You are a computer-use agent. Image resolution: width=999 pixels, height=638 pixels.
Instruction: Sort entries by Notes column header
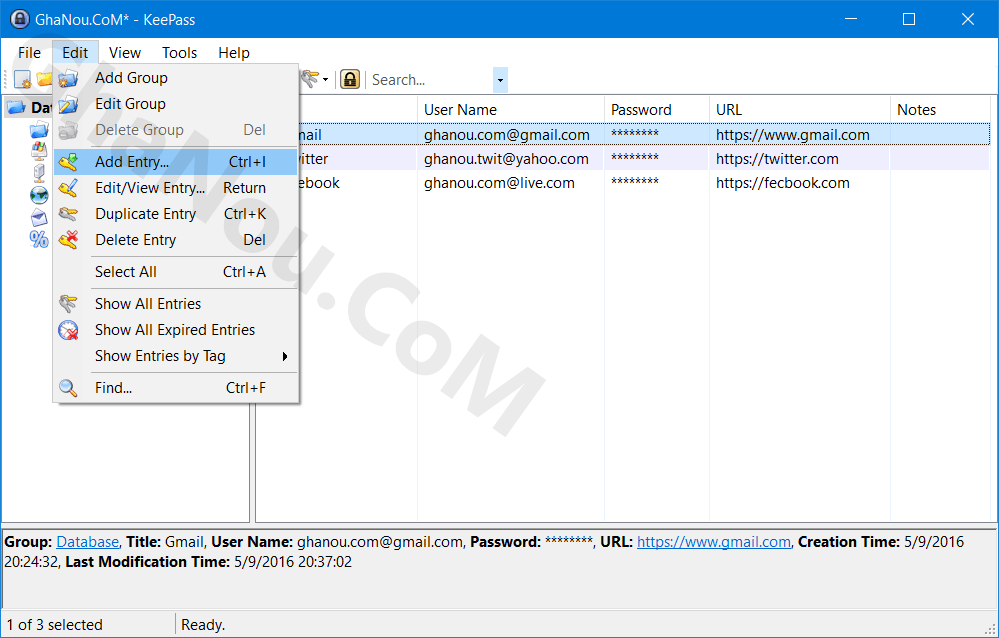pos(940,110)
